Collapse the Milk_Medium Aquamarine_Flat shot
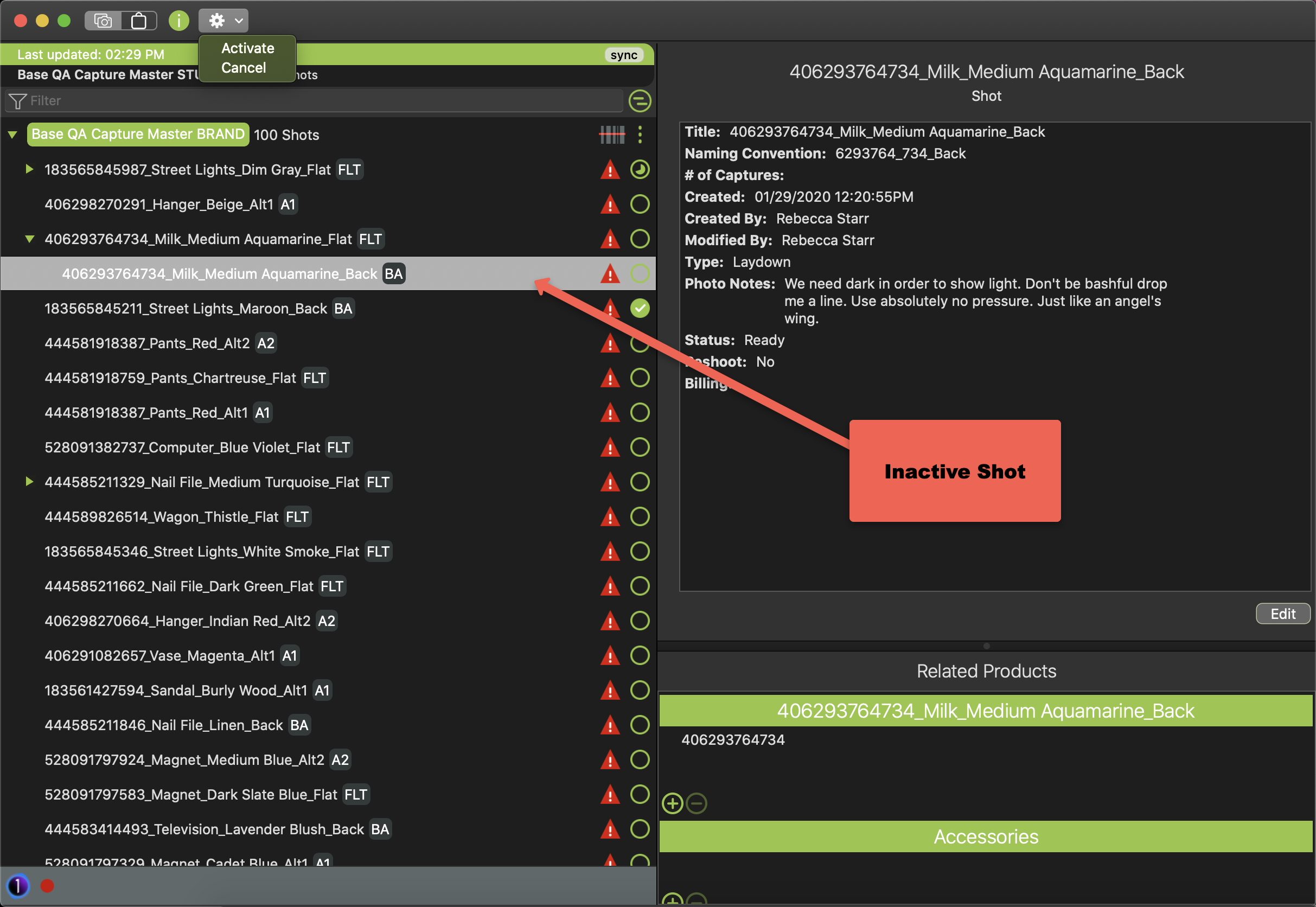Viewport: 1316px width, 907px height. 29,239
